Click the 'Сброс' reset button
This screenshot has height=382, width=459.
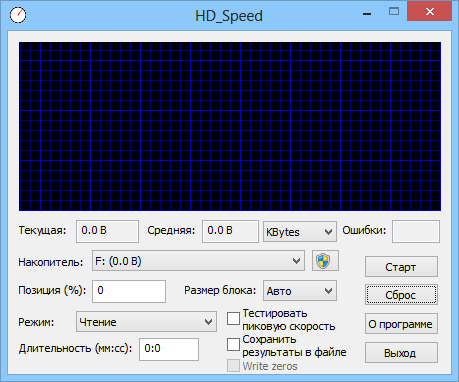click(401, 295)
